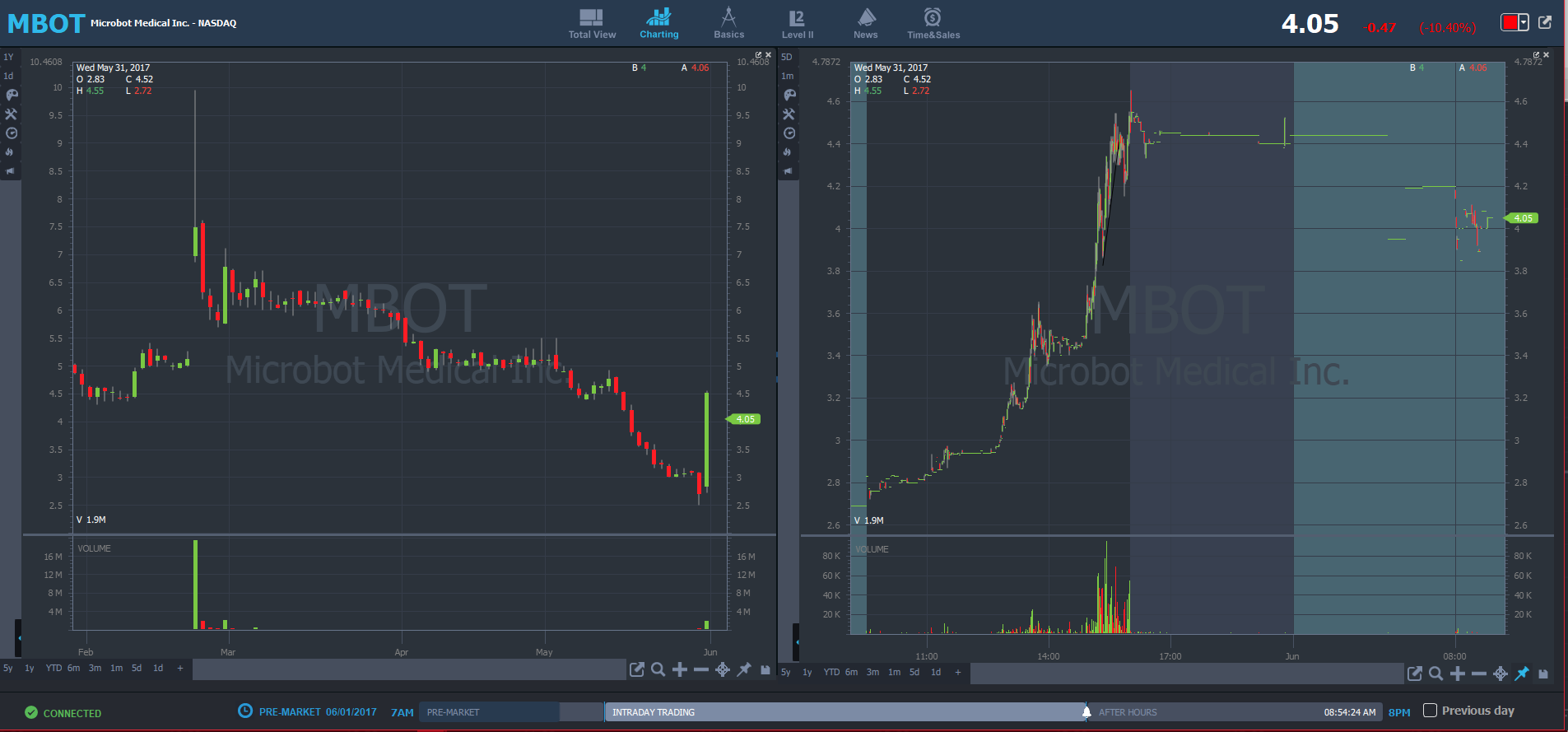1568x732 pixels.
Task: Zoom in on right chart
Action: click(1458, 674)
